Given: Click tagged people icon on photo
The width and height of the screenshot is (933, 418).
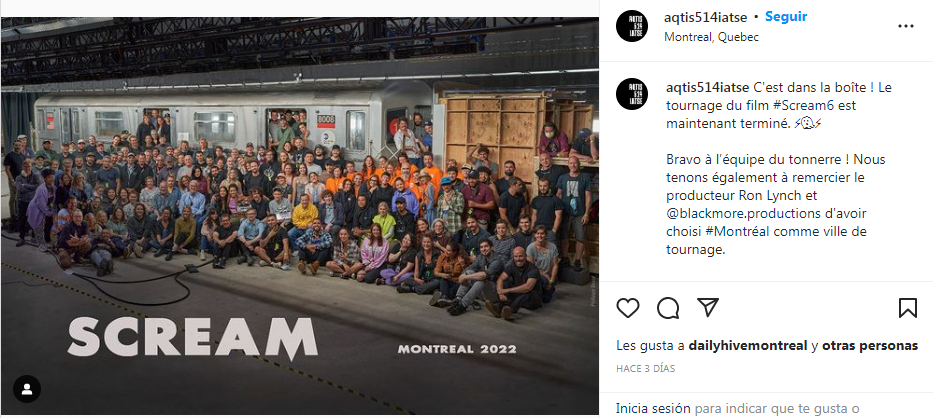Looking at the screenshot, I should [27, 389].
